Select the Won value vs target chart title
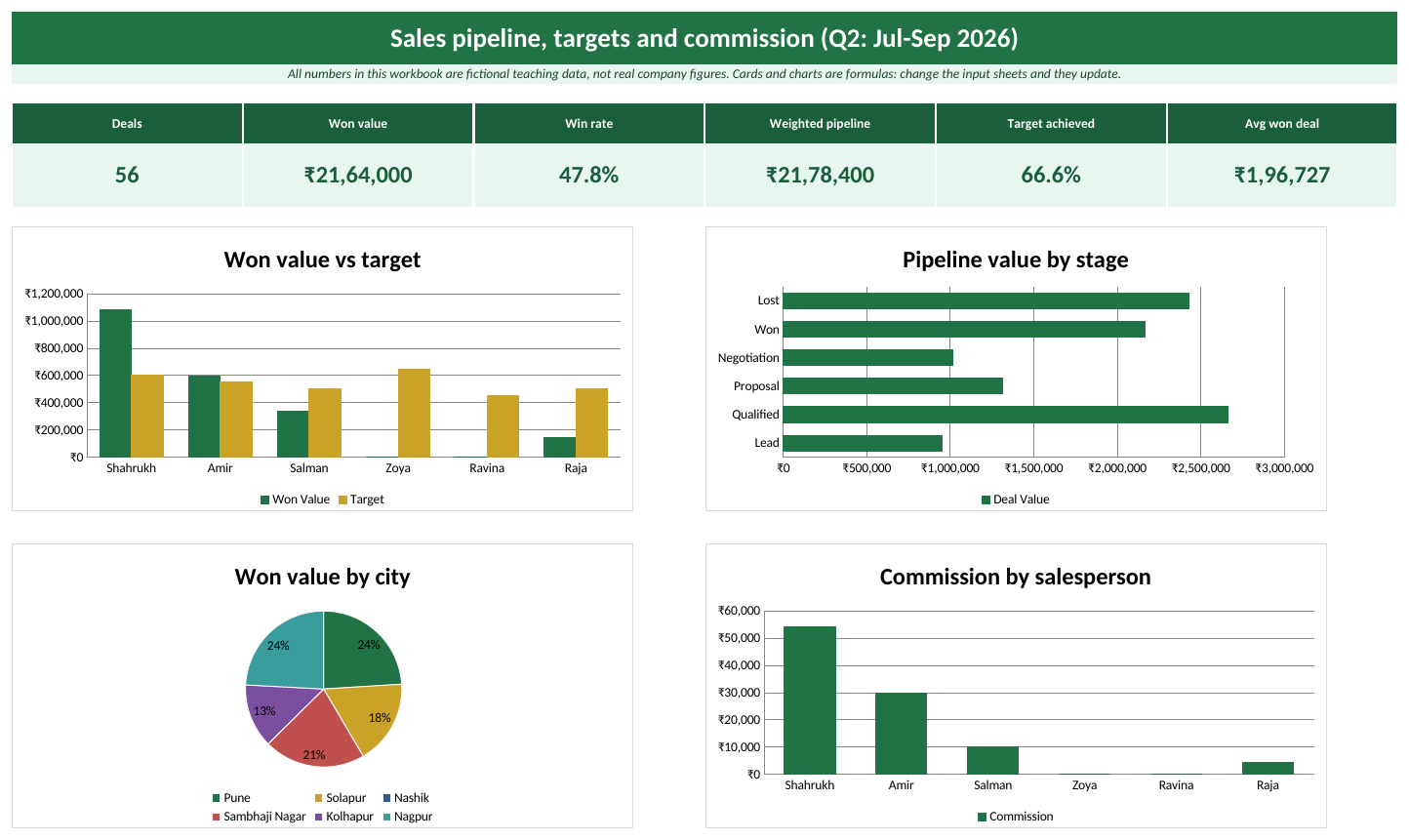Image resolution: width=1409 pixels, height=840 pixels. coord(322,260)
